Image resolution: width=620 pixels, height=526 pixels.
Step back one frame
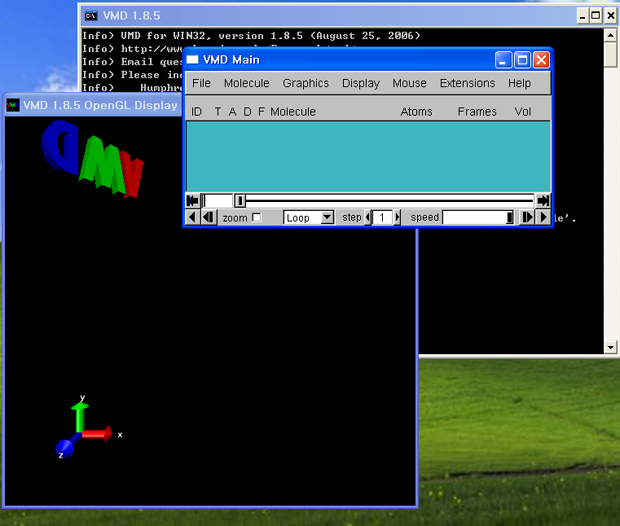208,218
